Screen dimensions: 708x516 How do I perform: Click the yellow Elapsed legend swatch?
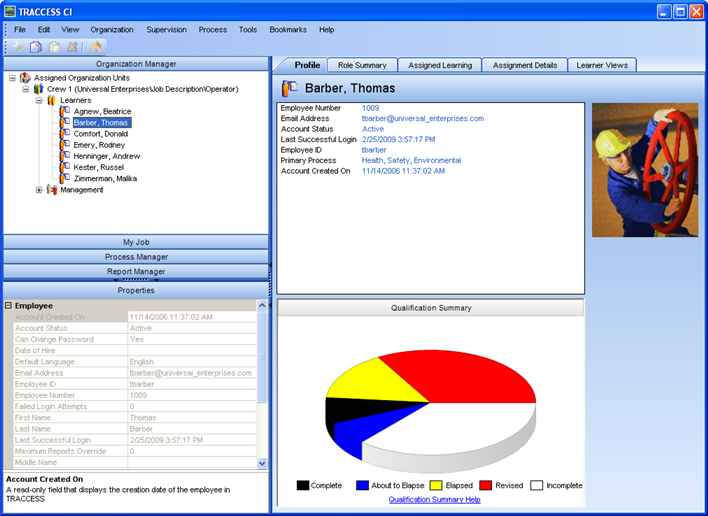click(436, 485)
